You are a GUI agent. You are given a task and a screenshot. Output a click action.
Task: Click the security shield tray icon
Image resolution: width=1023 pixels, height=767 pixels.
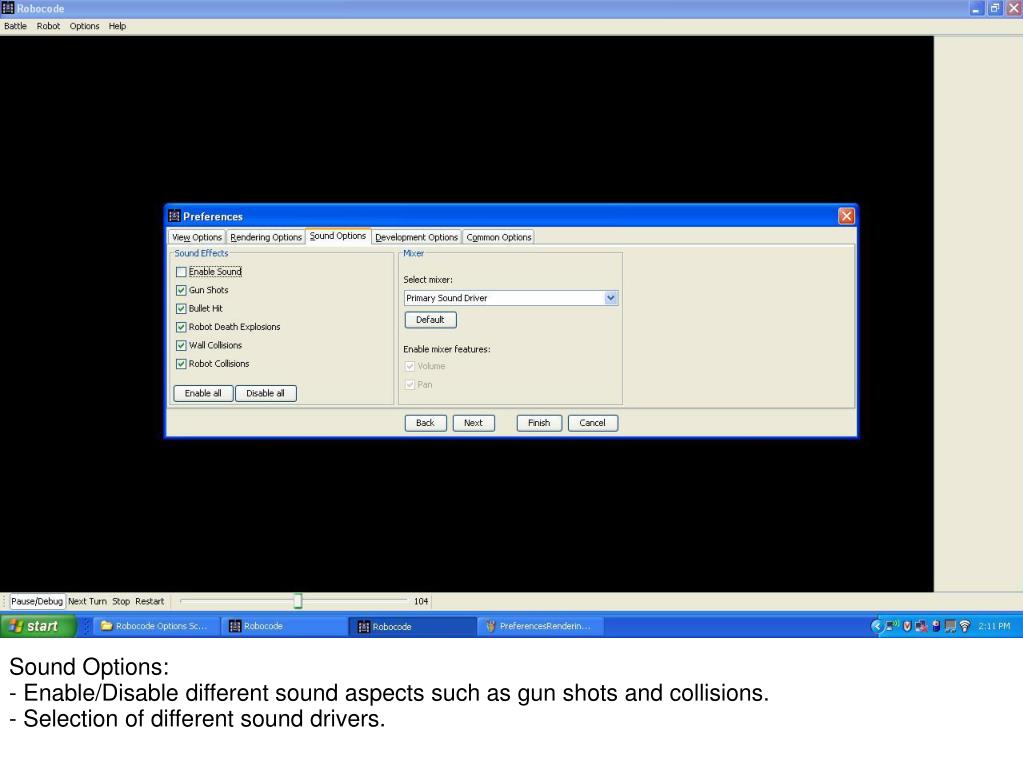tap(907, 626)
